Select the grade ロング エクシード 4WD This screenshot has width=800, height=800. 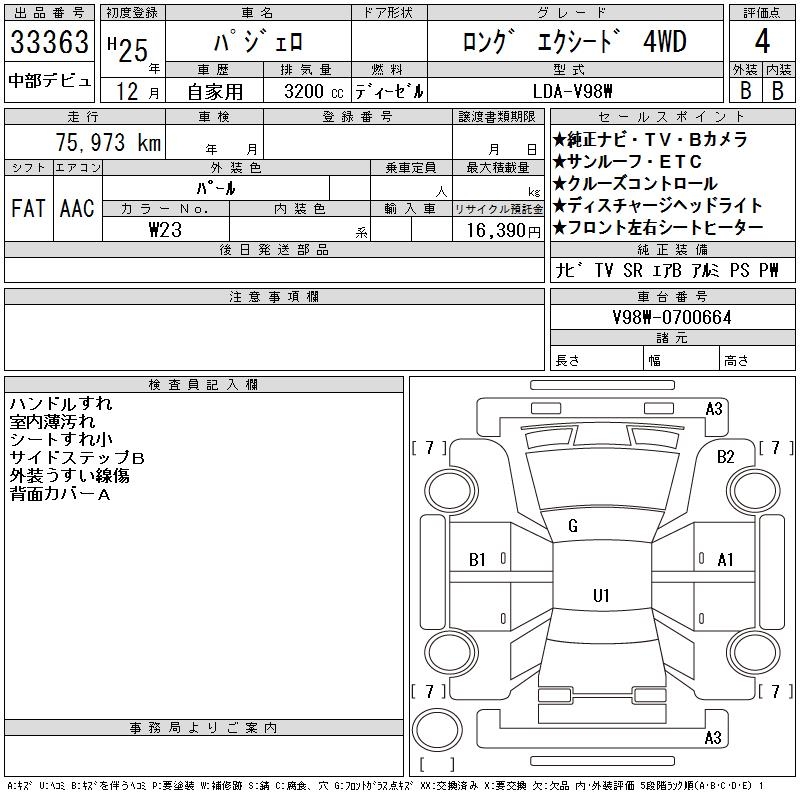pyautogui.click(x=575, y=42)
